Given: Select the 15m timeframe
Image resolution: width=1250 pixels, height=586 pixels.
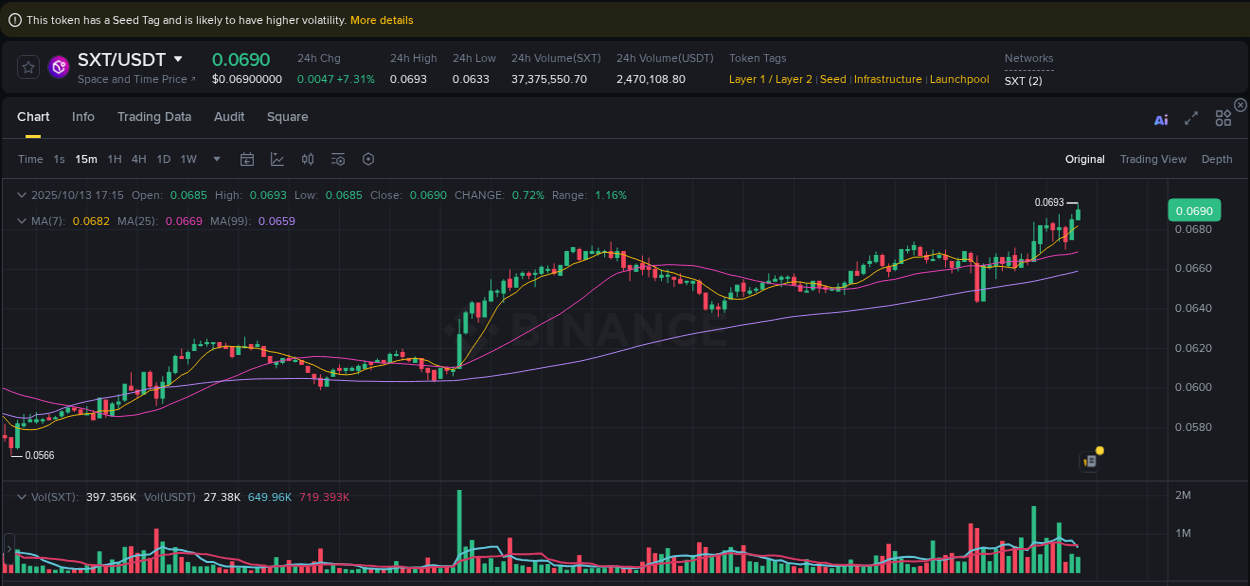Looking at the screenshot, I should [x=85, y=159].
